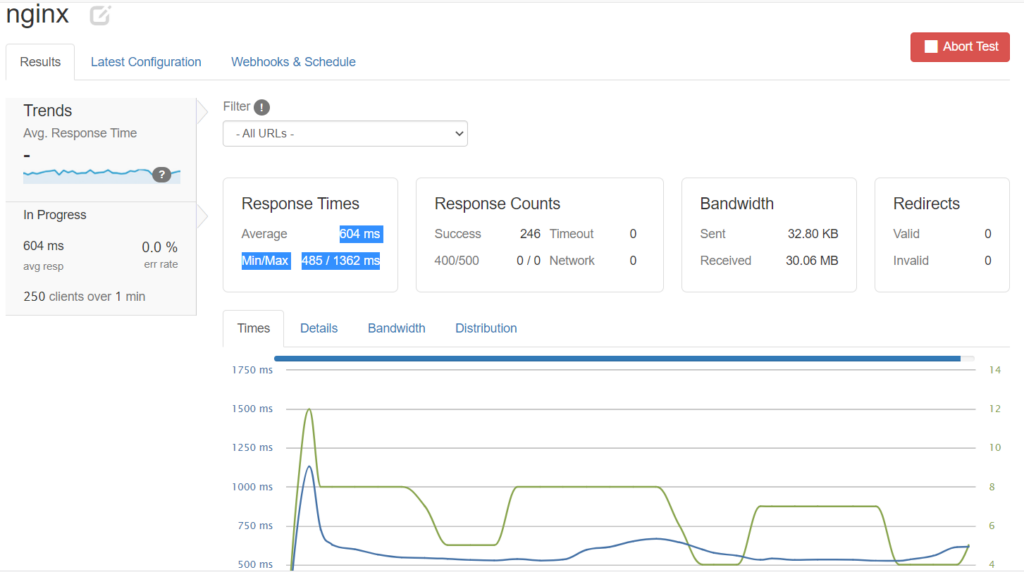1024x577 pixels.
Task: Click the Valid redirects label
Action: coord(906,234)
